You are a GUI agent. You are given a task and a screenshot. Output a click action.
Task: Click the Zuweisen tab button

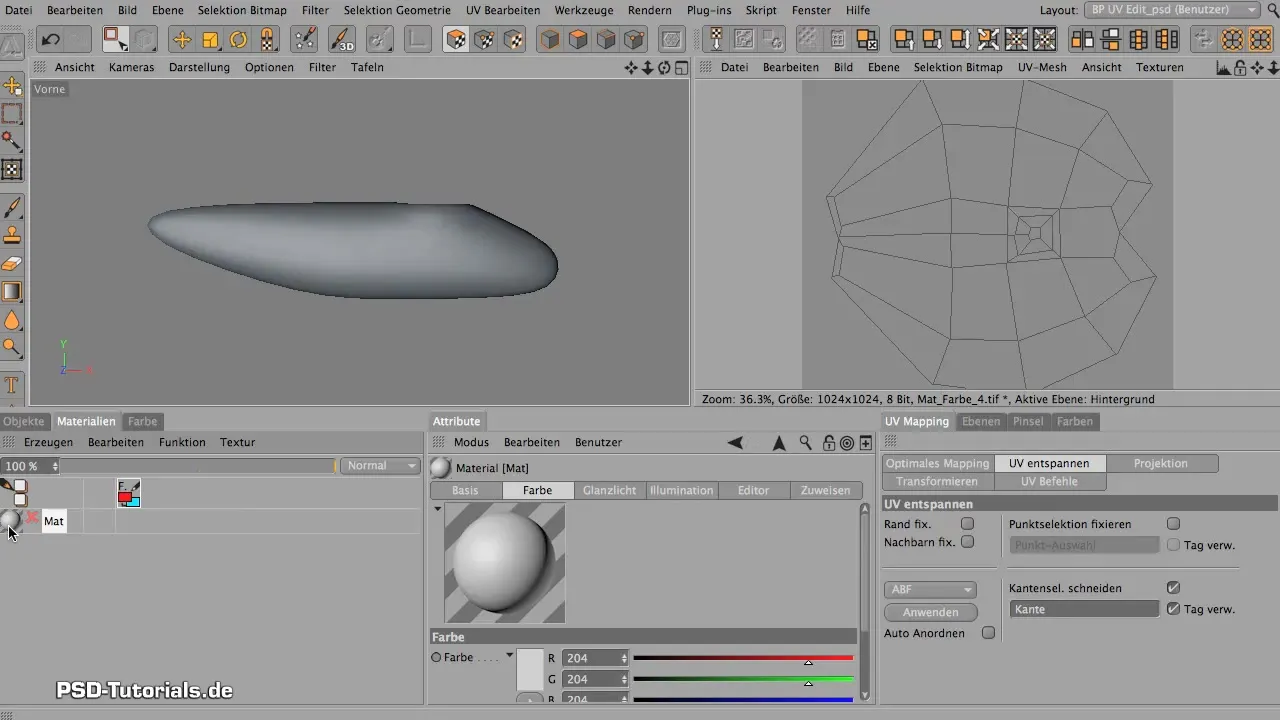pos(825,491)
